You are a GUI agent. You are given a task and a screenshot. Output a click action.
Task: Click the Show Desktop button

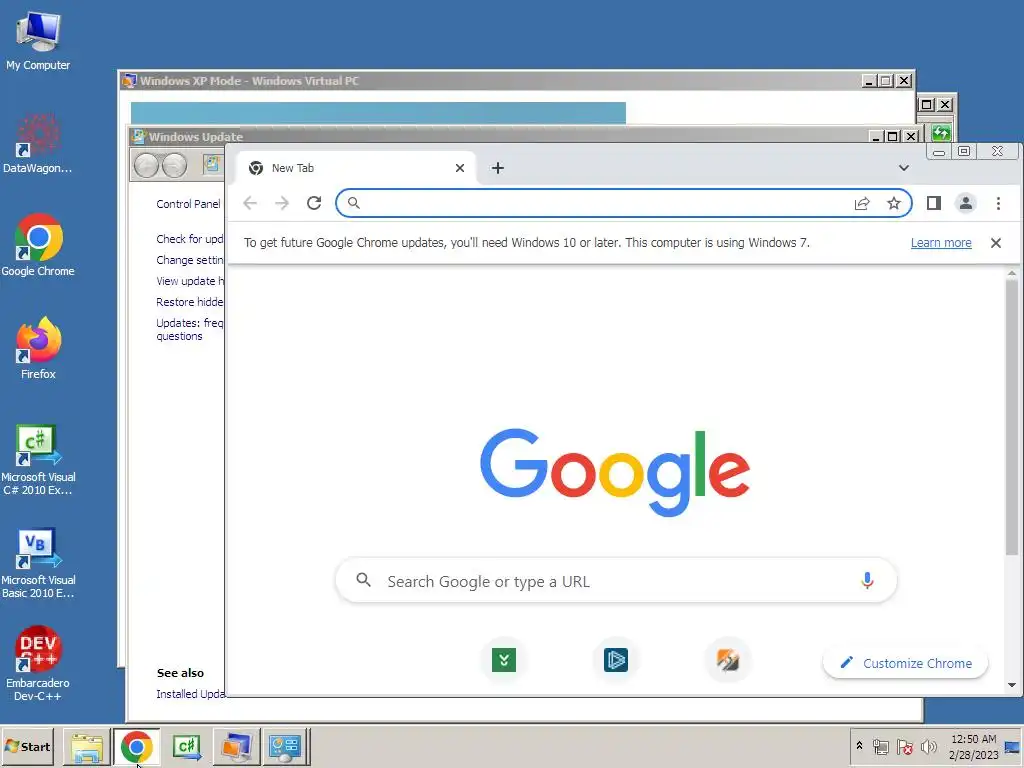point(1012,747)
